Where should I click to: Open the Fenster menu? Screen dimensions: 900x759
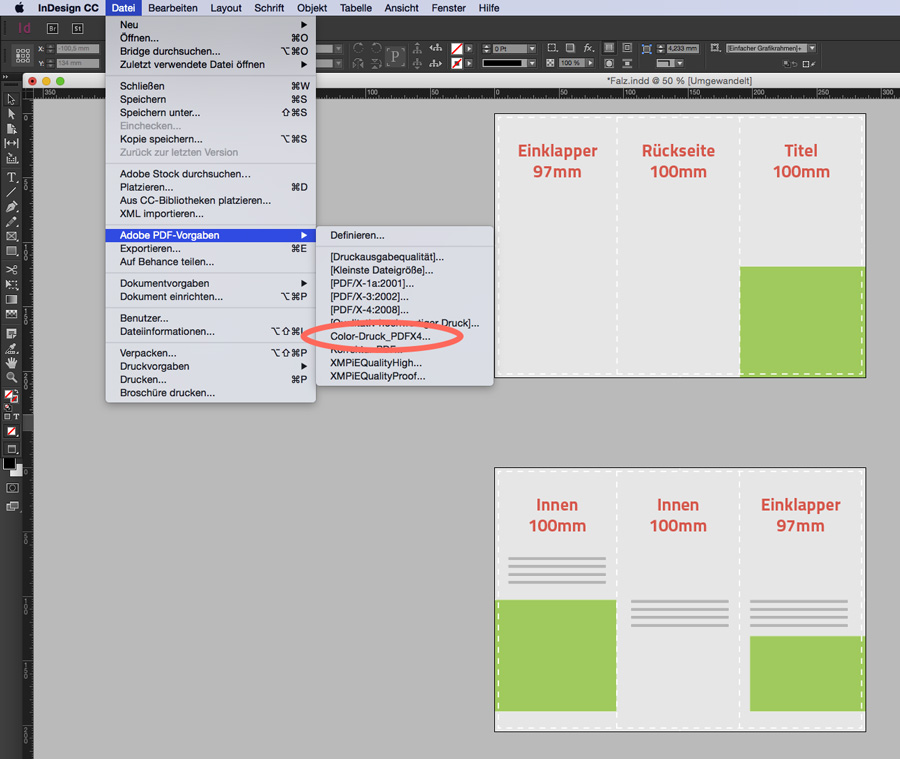click(448, 8)
